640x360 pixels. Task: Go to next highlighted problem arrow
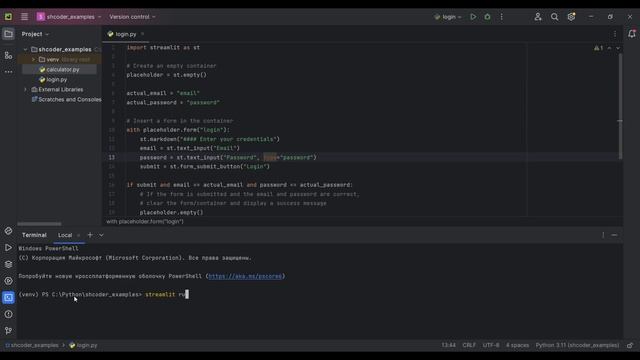618,48
